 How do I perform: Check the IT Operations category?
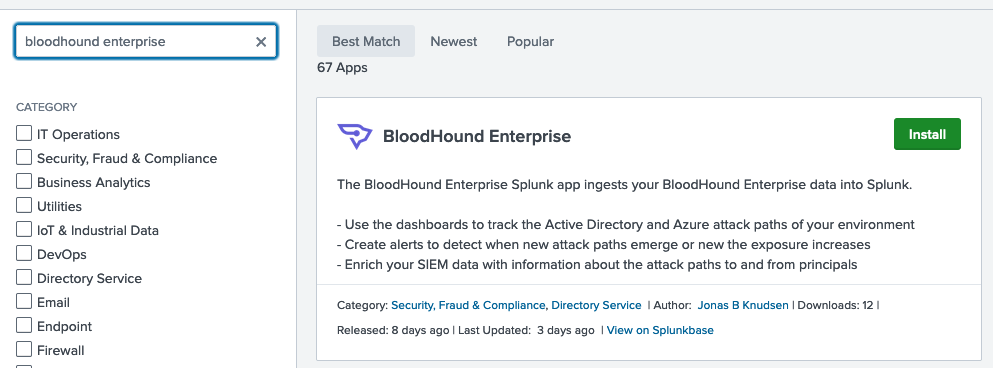click(23, 134)
